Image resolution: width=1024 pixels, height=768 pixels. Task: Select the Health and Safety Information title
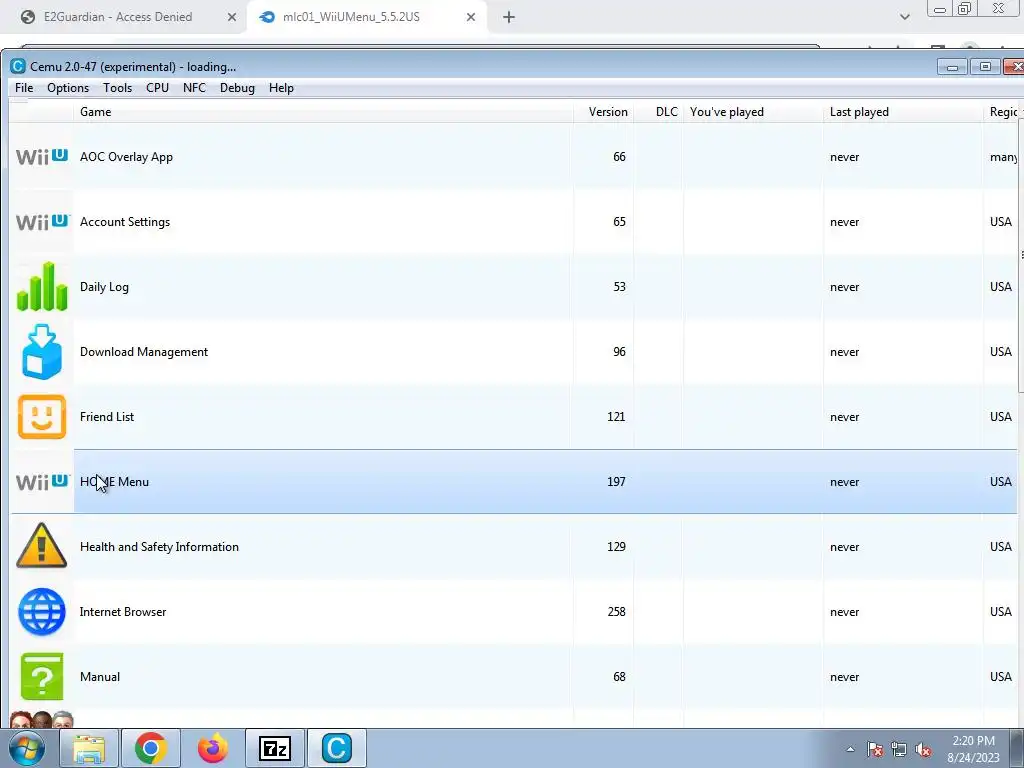tap(159, 547)
